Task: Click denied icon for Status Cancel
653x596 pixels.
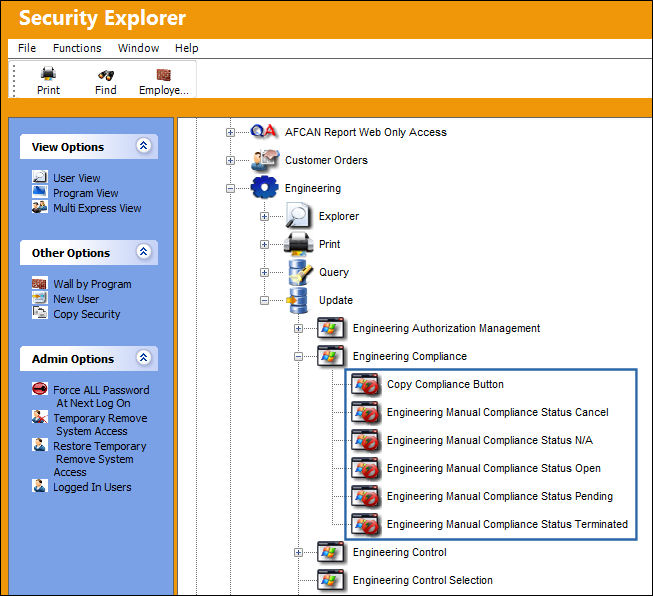Action: (365, 412)
